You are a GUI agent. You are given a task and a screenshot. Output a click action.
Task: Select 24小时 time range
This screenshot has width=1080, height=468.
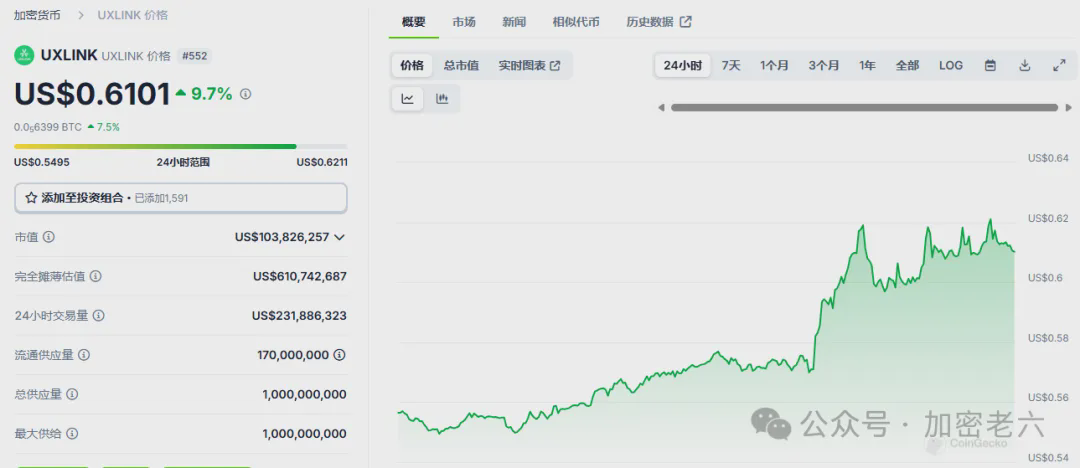[x=683, y=65]
